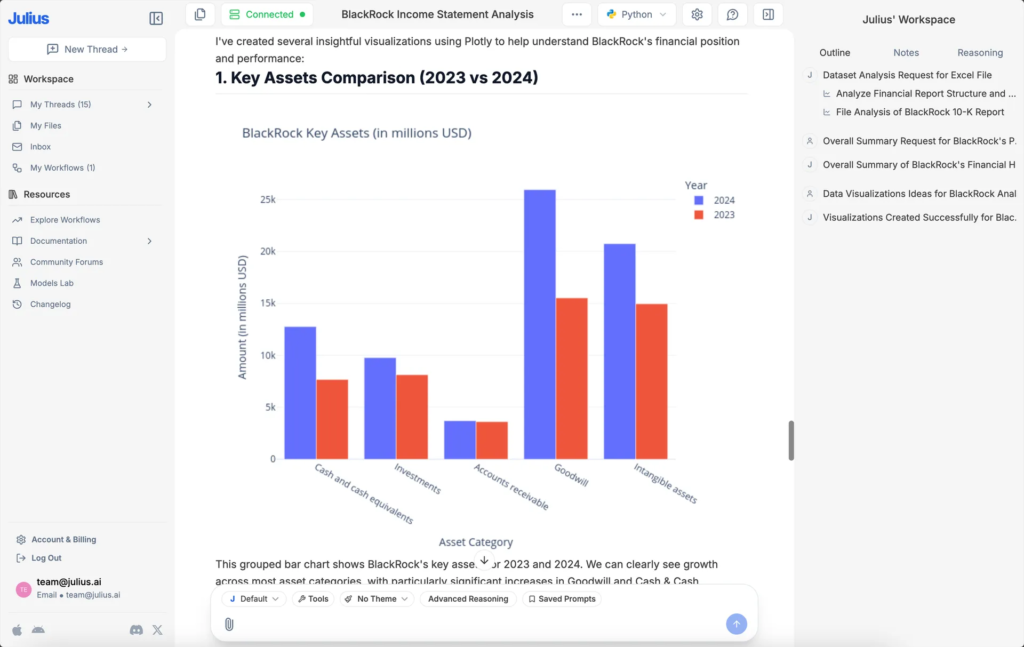Viewport: 1024px width, 647px height.
Task: Click the Android app icon
Action: coord(38,630)
